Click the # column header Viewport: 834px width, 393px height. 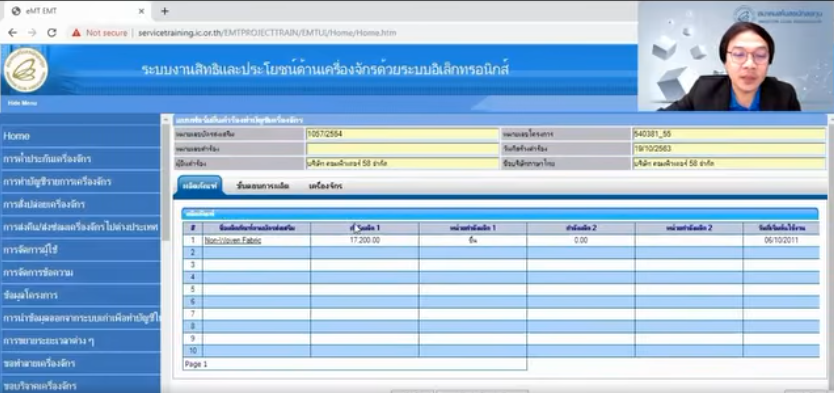point(193,228)
